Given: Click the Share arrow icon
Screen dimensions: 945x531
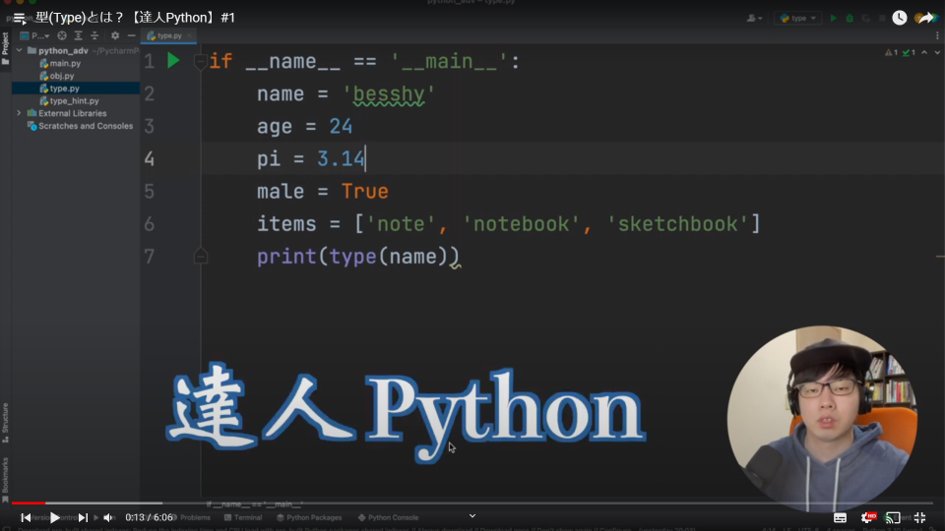Looking at the screenshot, I should click(926, 18).
